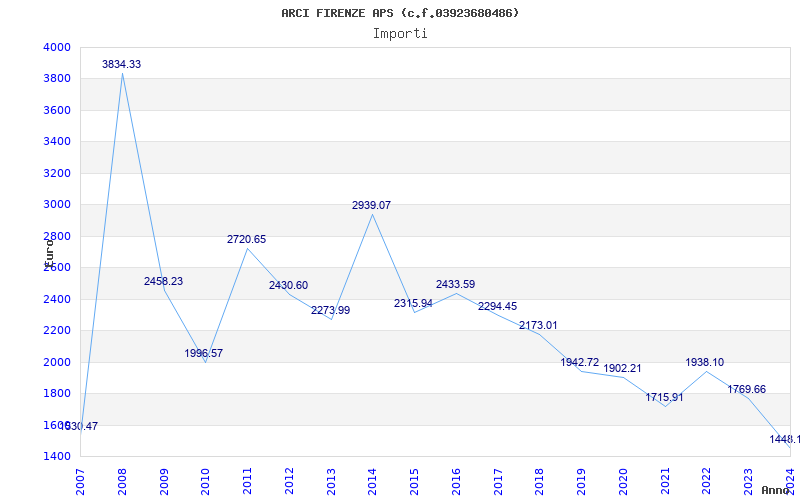The width and height of the screenshot is (800, 500).
Task: Click the 2939.07 data label for 2014
Action: pos(371,205)
